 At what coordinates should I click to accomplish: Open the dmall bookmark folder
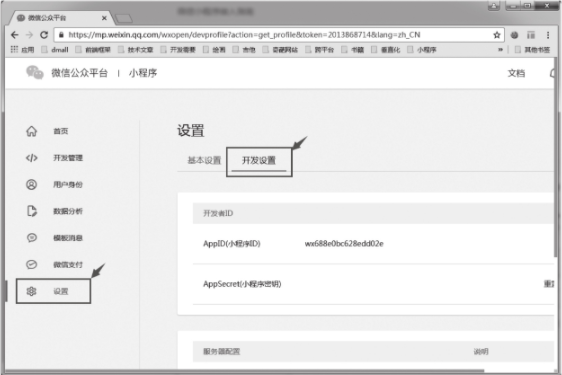tap(55, 49)
